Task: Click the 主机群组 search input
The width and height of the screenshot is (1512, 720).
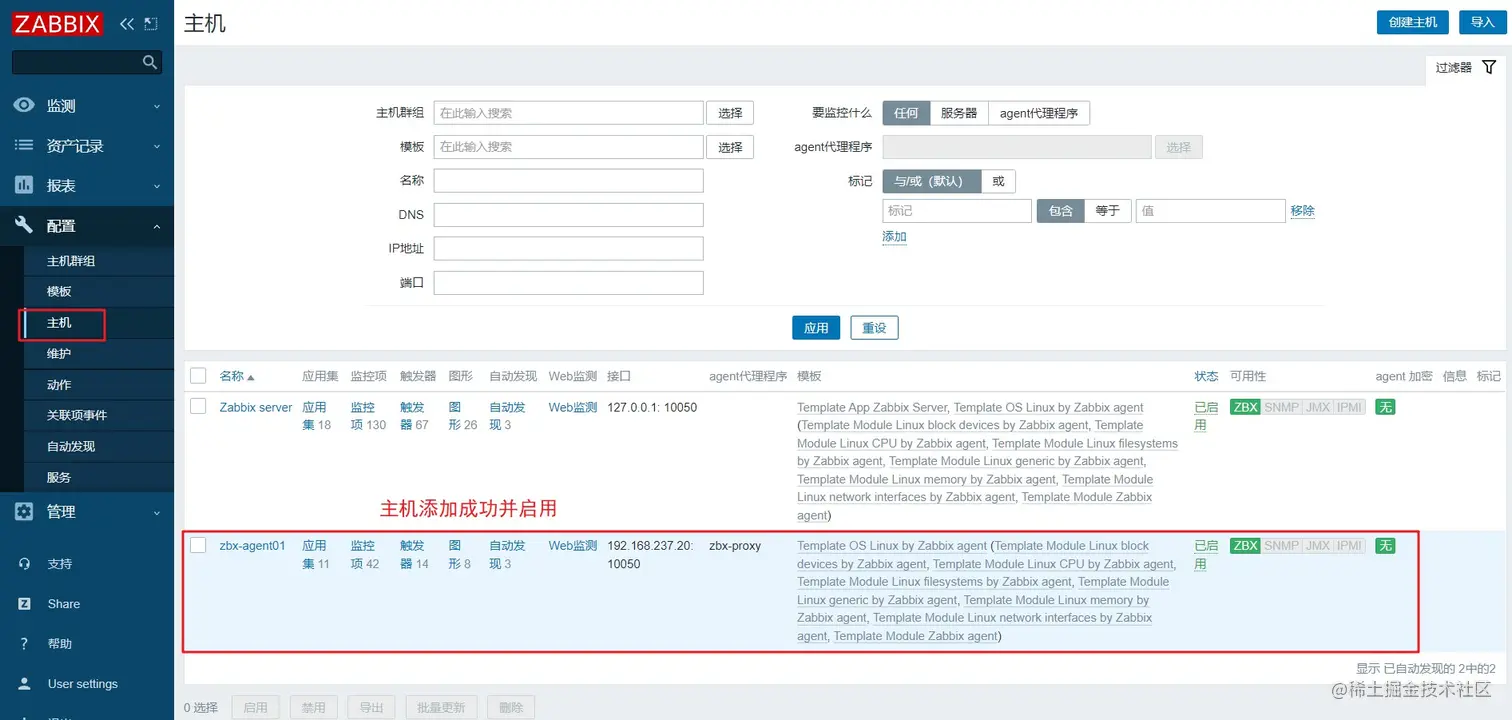Action: pyautogui.click(x=568, y=113)
